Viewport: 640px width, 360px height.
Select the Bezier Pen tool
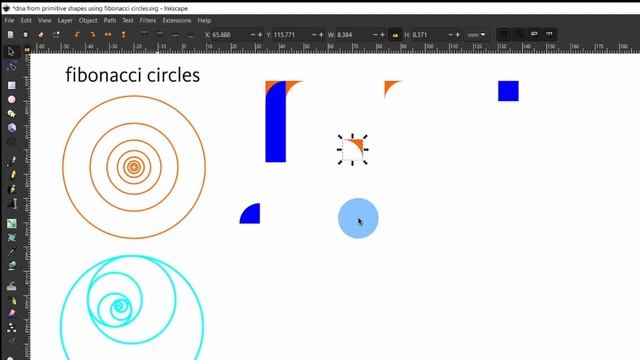11,161
